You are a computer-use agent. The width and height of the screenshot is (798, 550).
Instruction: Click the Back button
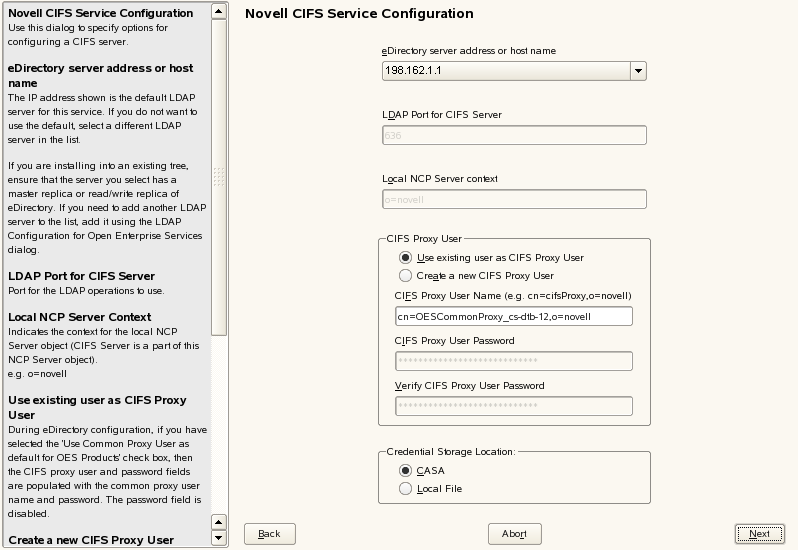coord(270,534)
